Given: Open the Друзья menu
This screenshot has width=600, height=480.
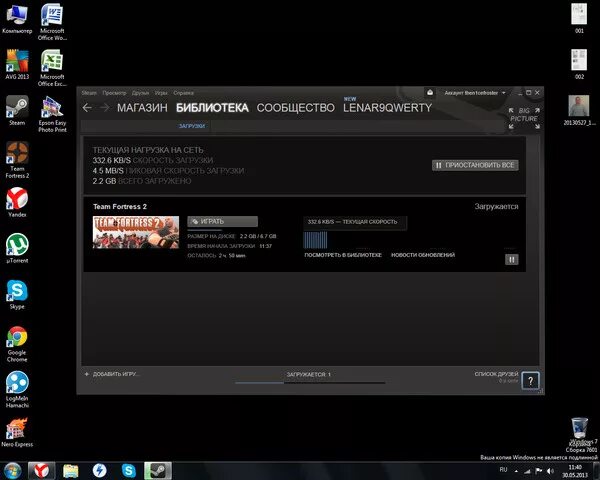Looking at the screenshot, I should (x=140, y=93).
